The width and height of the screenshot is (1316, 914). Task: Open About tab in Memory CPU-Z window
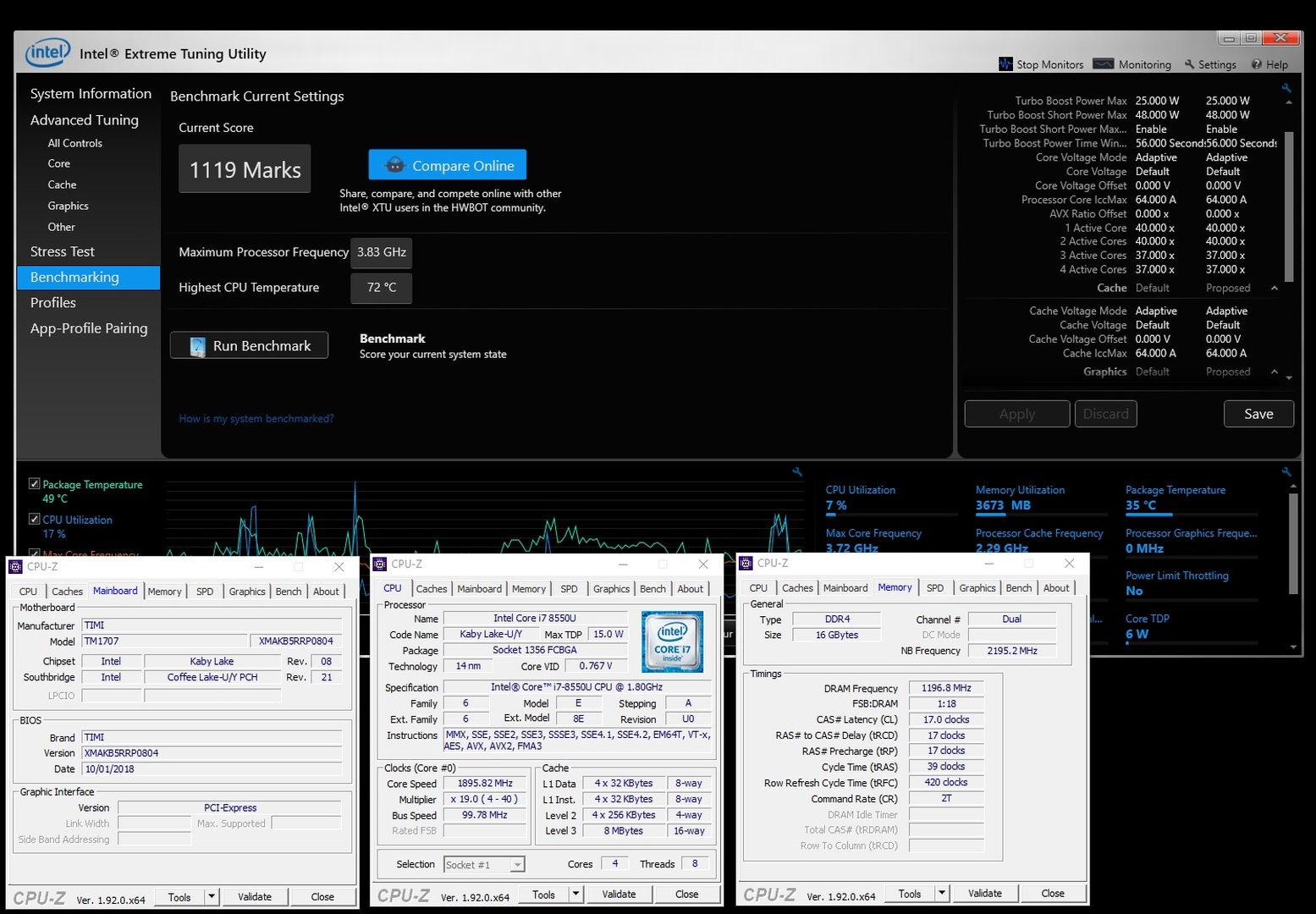(1055, 588)
